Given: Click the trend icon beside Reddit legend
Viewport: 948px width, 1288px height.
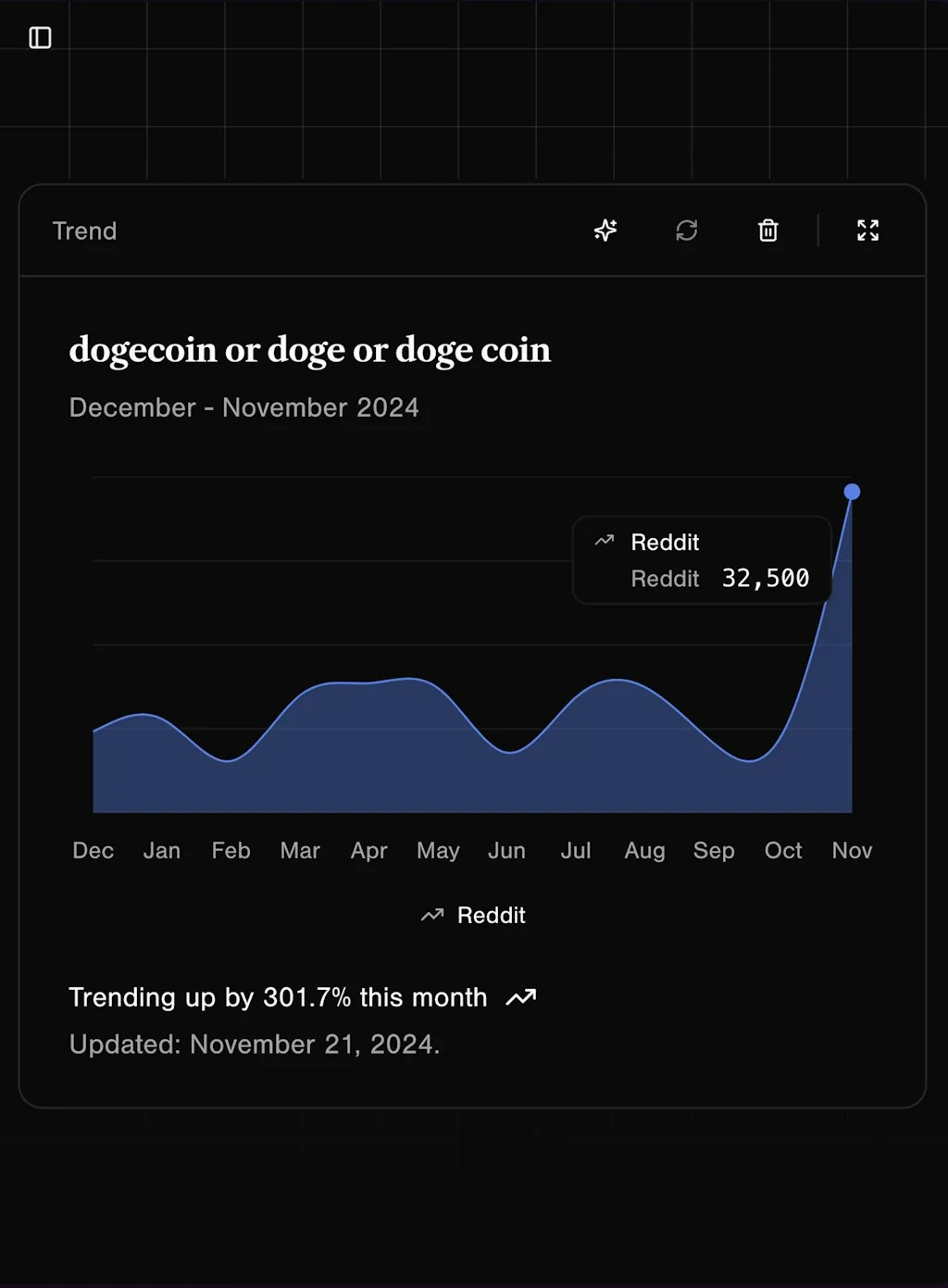Looking at the screenshot, I should point(432,916).
